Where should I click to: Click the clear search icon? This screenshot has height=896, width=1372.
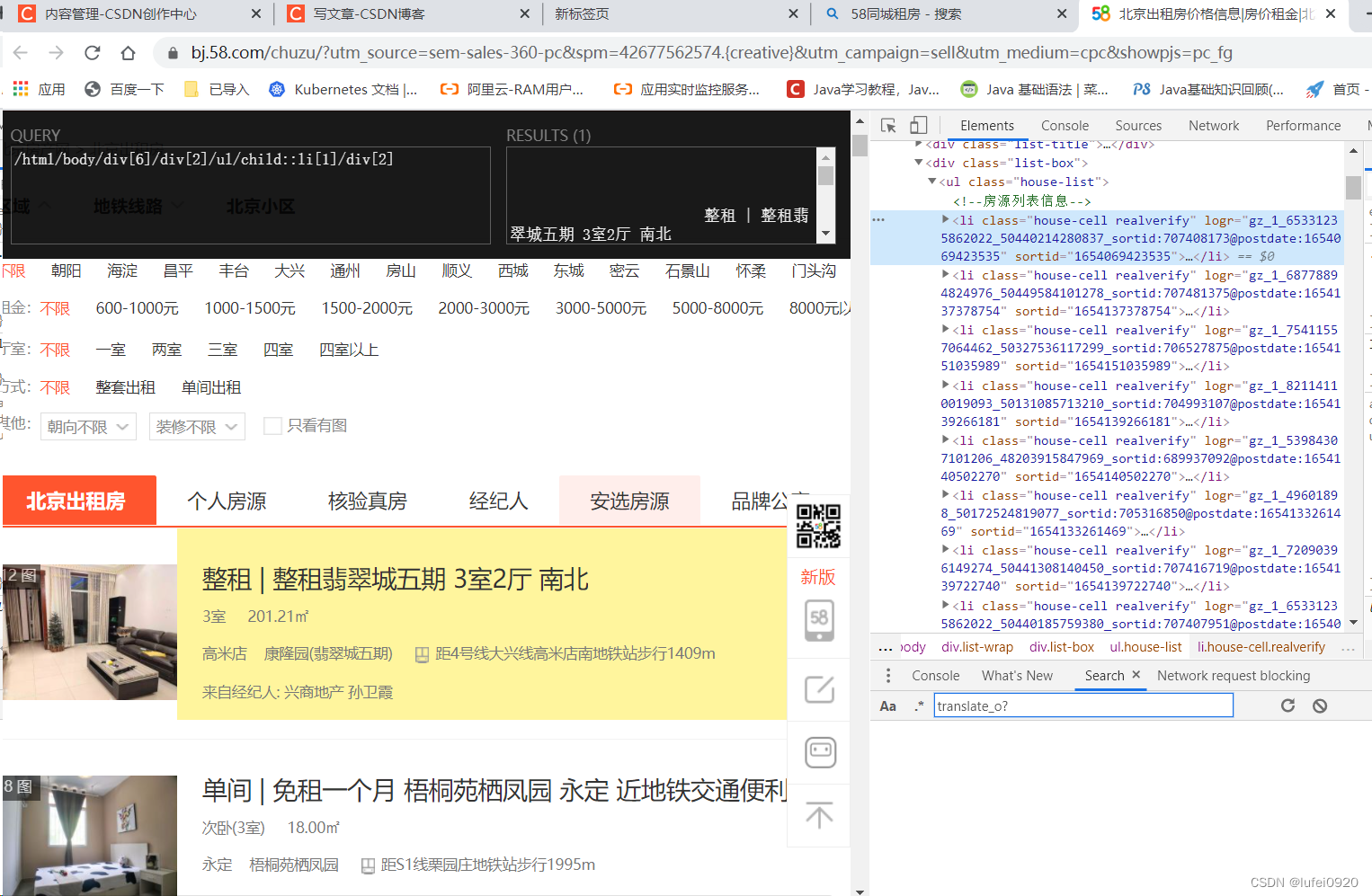point(1319,705)
